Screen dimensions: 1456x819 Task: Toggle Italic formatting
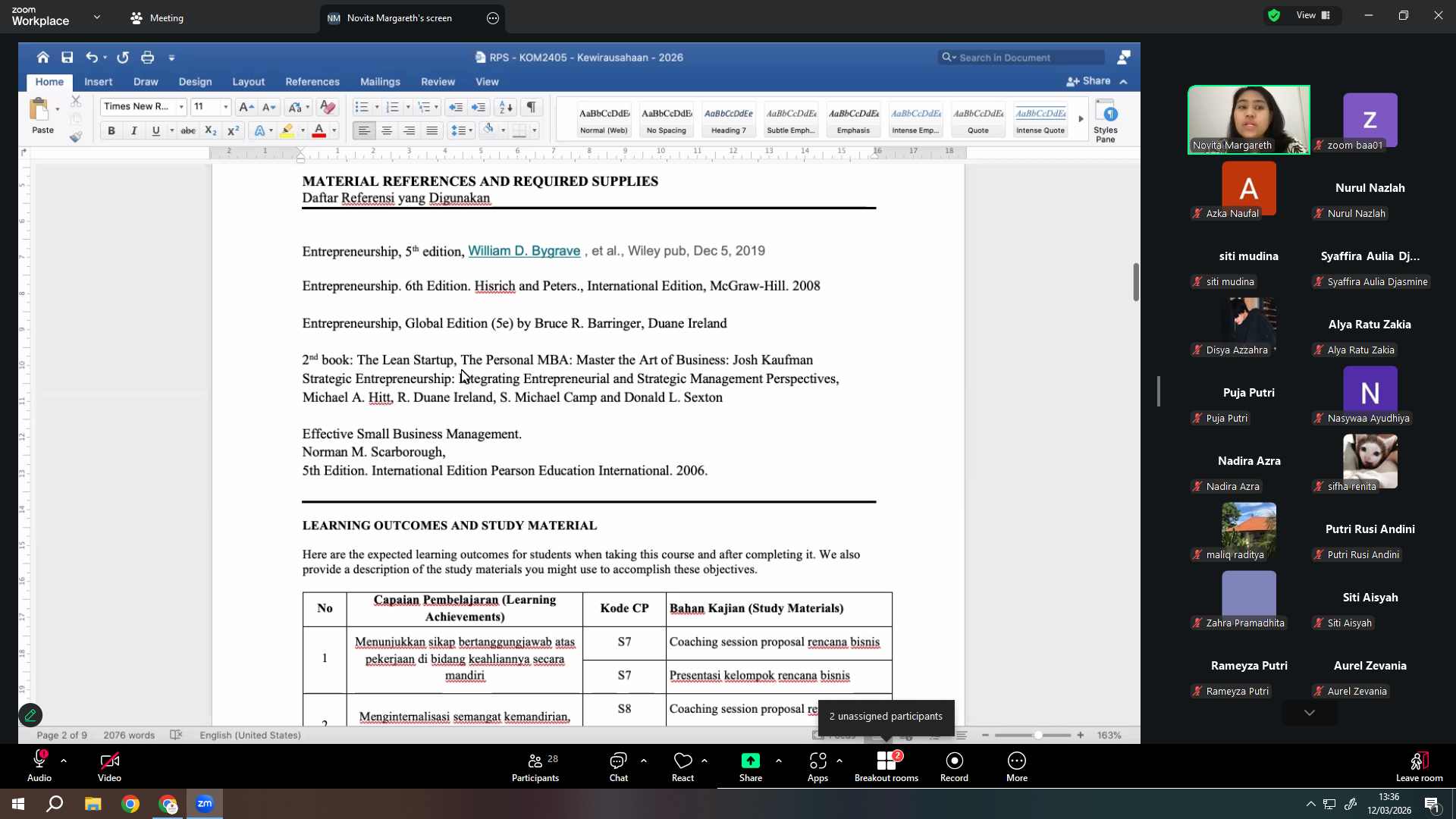click(134, 130)
